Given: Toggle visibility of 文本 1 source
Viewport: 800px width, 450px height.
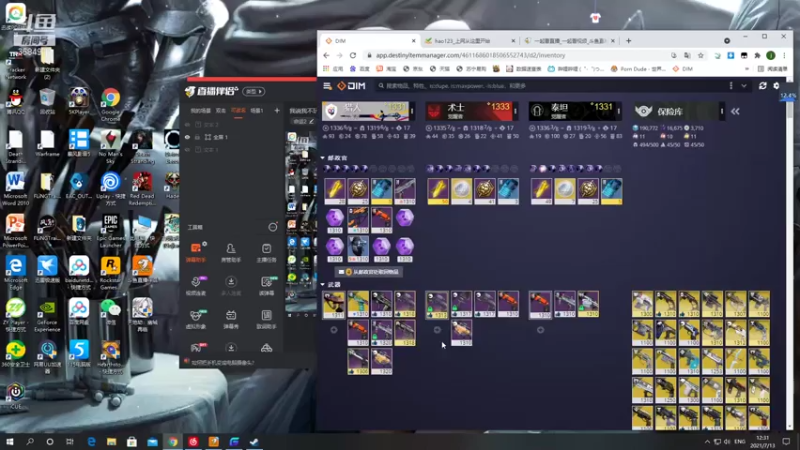Looking at the screenshot, I should [187, 150].
